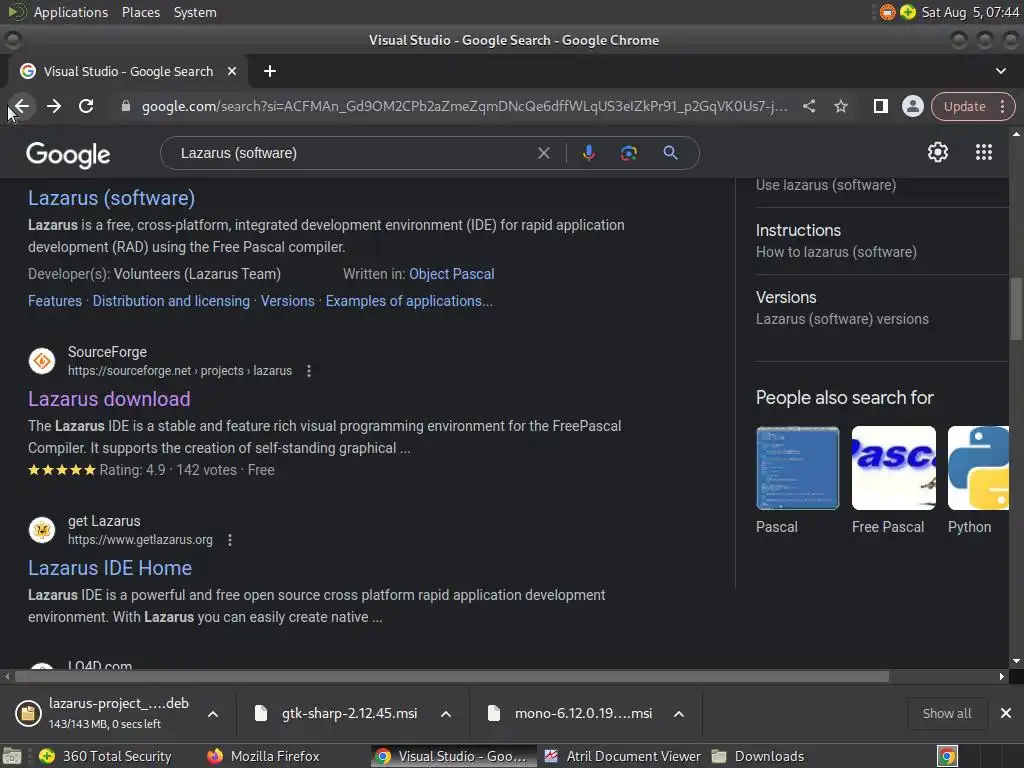Submit search with magnifier icon
The width and height of the screenshot is (1024, 768).
[x=670, y=153]
